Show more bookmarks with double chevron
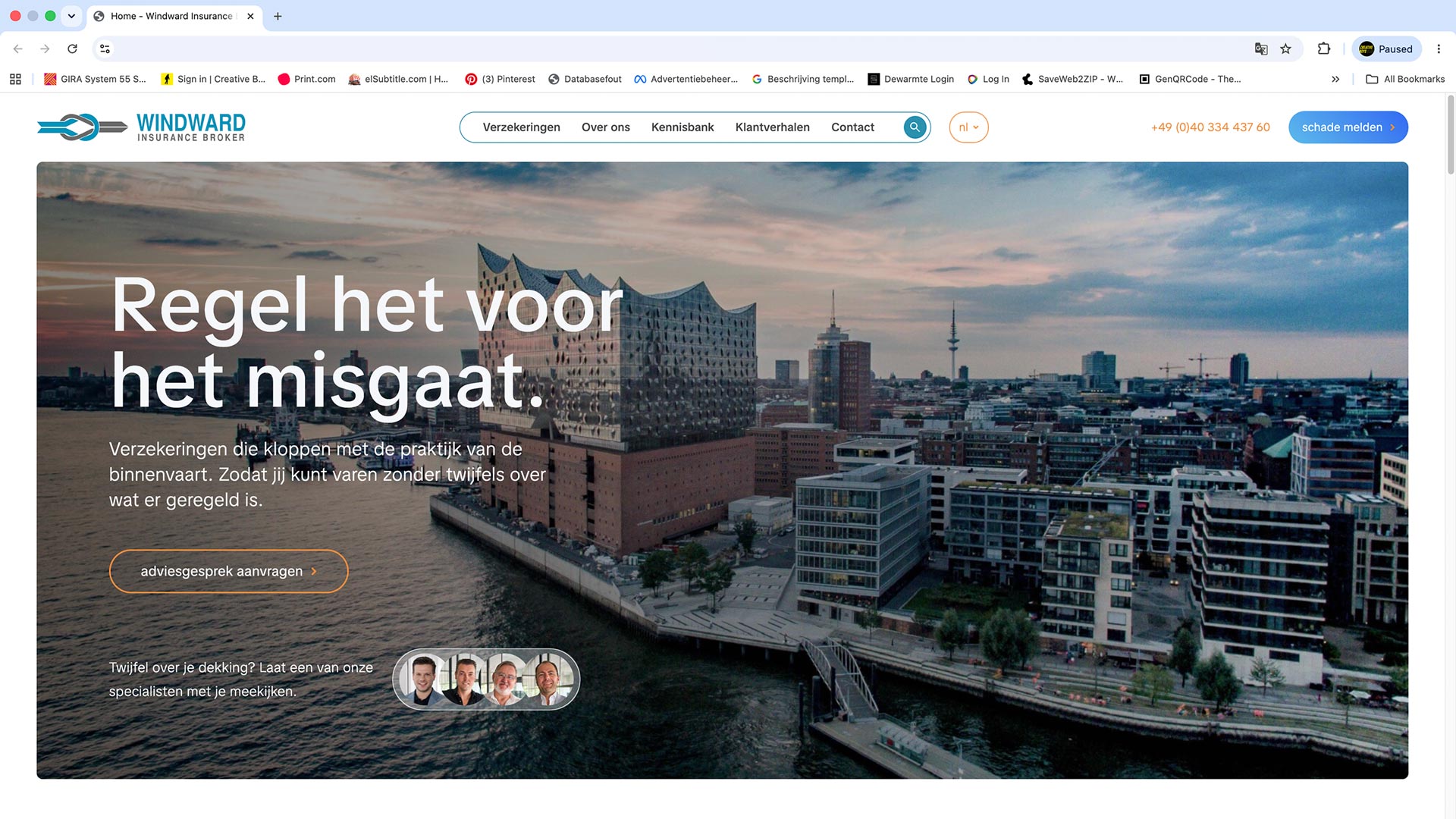This screenshot has width=1456, height=819. point(1335,79)
